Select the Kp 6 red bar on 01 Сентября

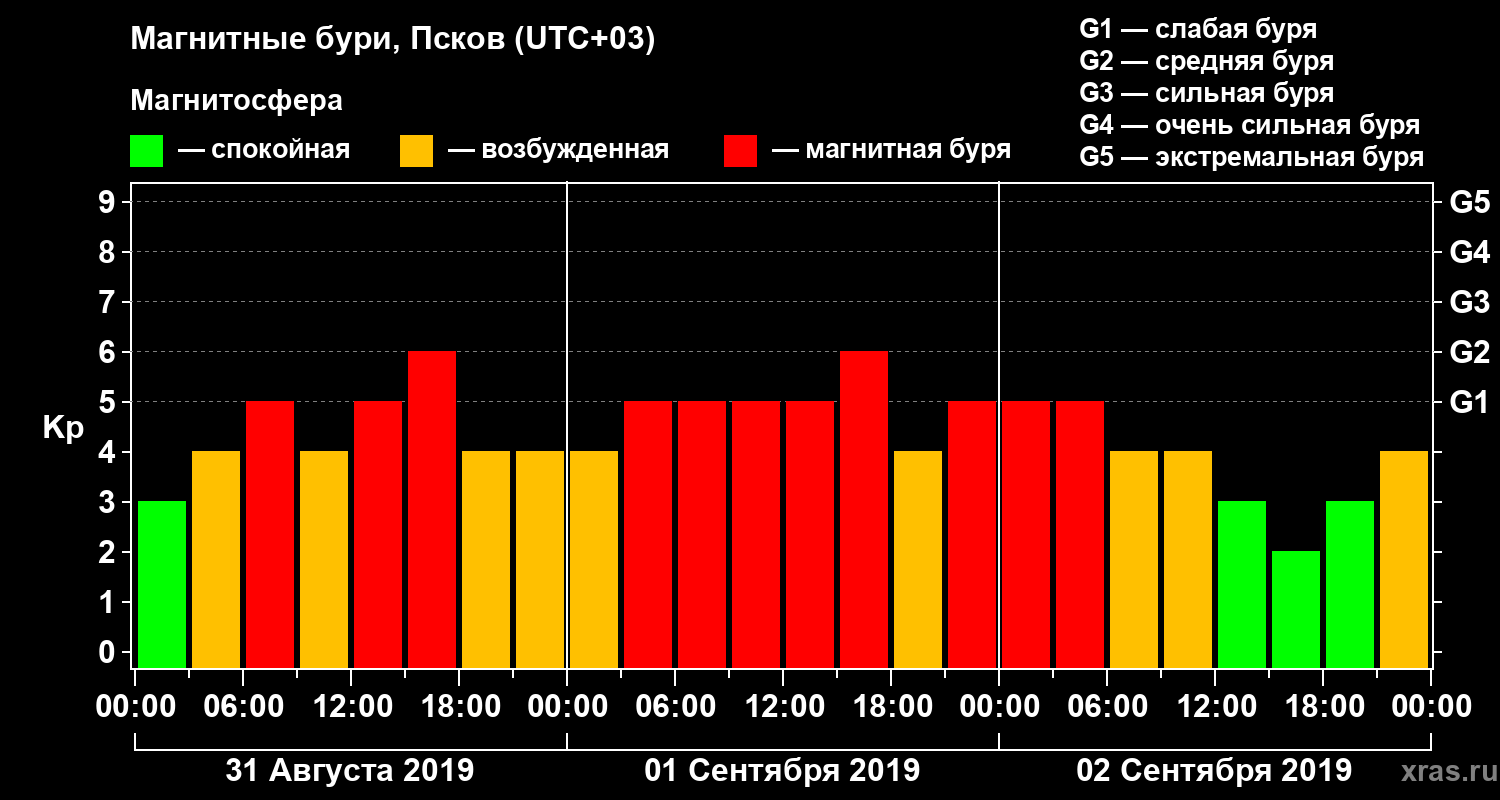[864, 509]
